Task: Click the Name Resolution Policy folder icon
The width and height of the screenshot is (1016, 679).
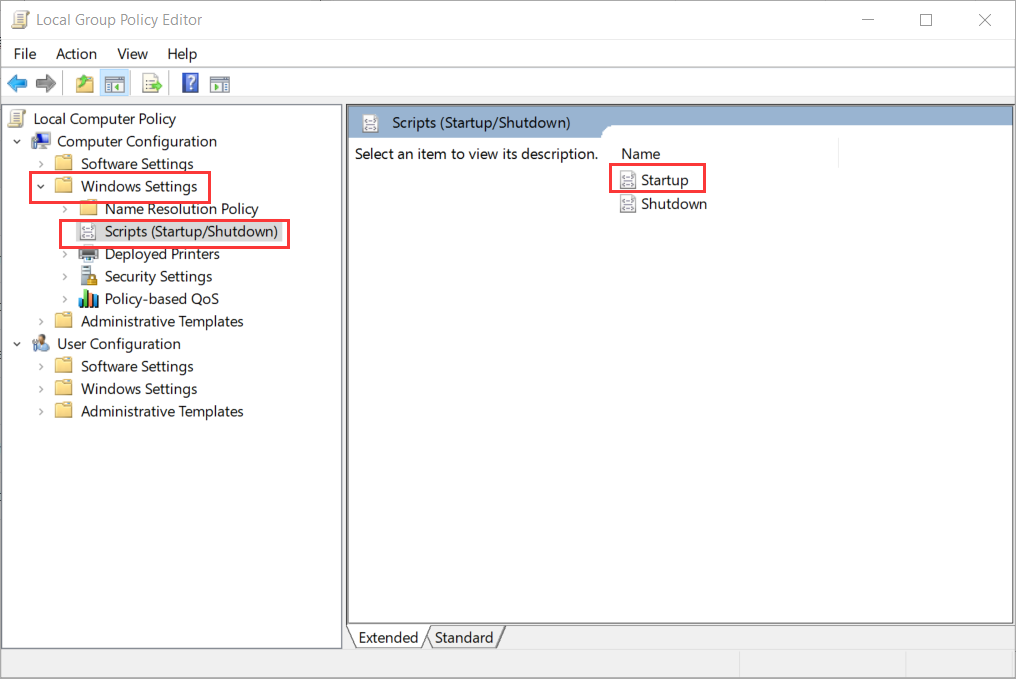Action: (x=88, y=209)
